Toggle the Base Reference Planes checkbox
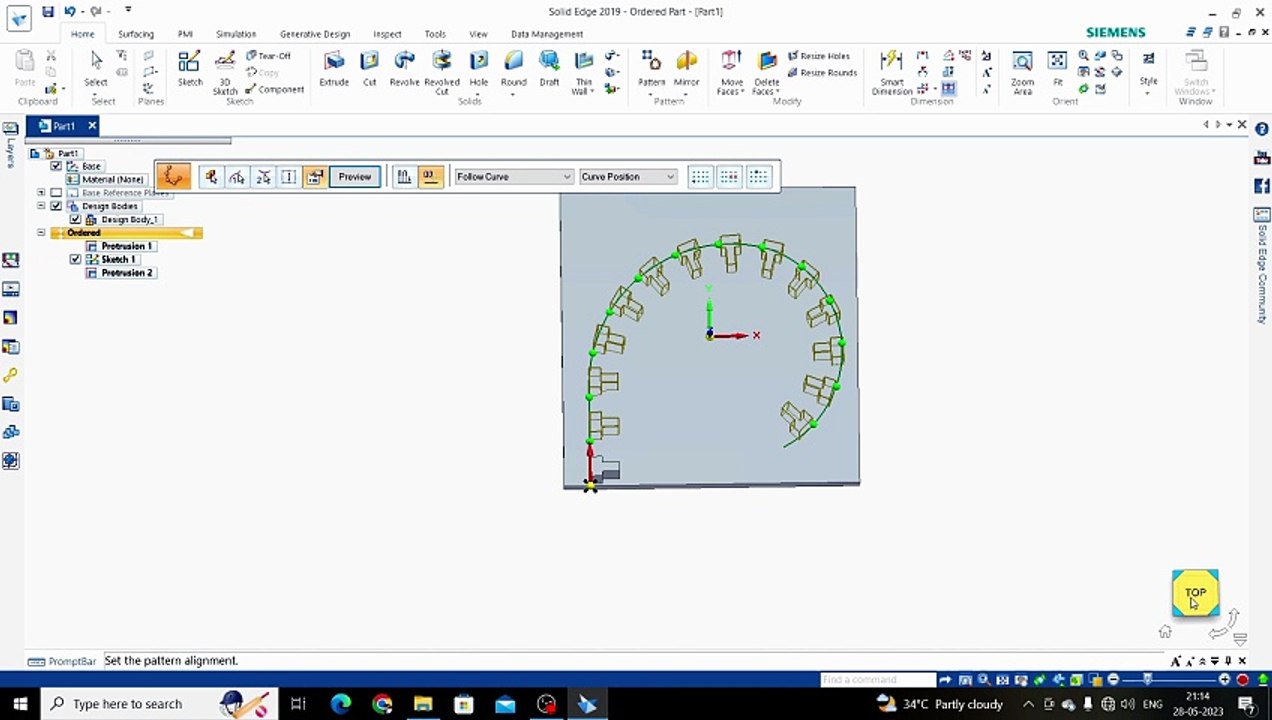Viewport: 1272px width, 720px height. coord(56,192)
